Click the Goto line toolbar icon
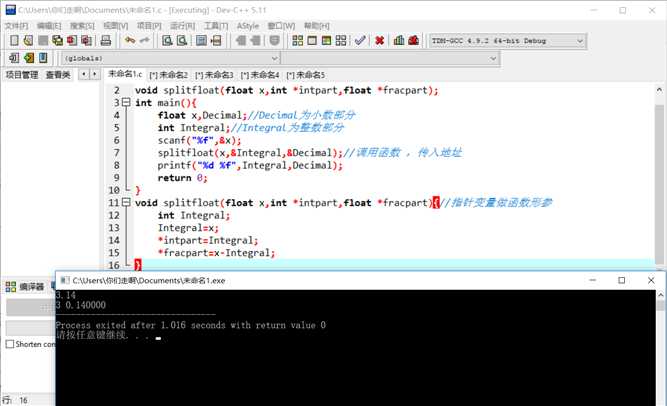Image resolution: width=667 pixels, height=406 pixels. point(216,40)
